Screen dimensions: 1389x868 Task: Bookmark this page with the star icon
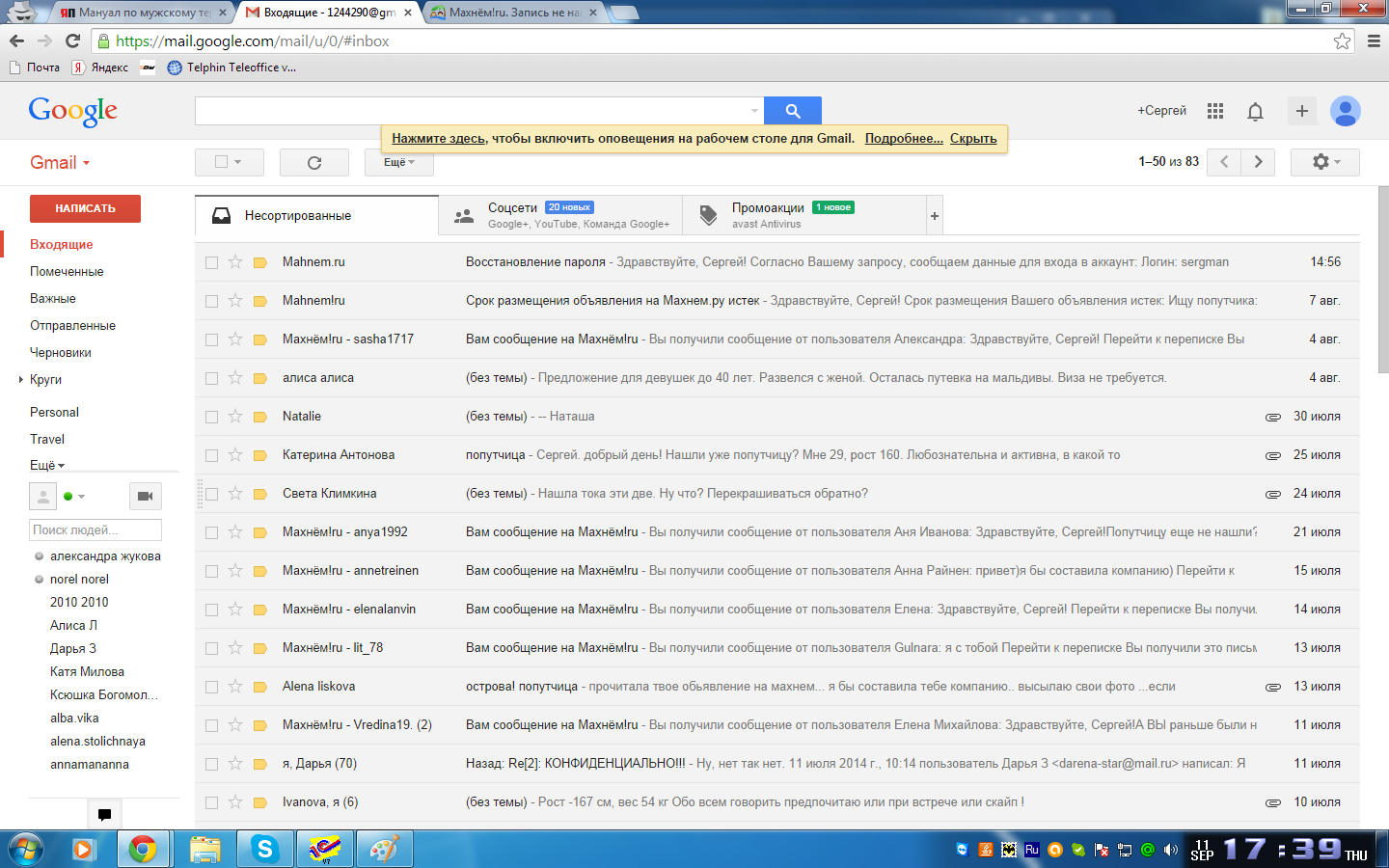pyautogui.click(x=1342, y=41)
